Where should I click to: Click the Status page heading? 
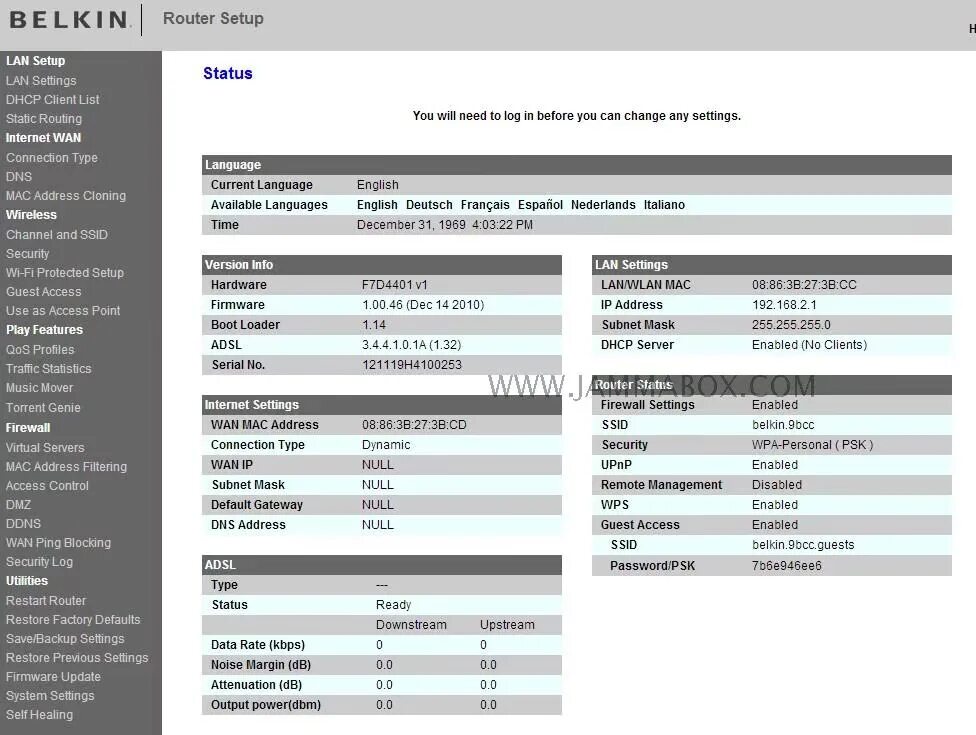[x=228, y=73]
